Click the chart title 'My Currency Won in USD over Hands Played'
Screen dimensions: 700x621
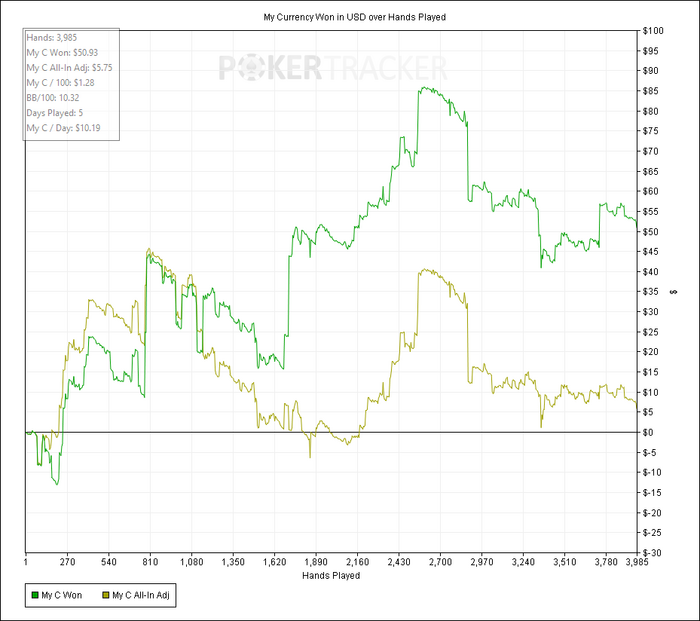[354, 17]
